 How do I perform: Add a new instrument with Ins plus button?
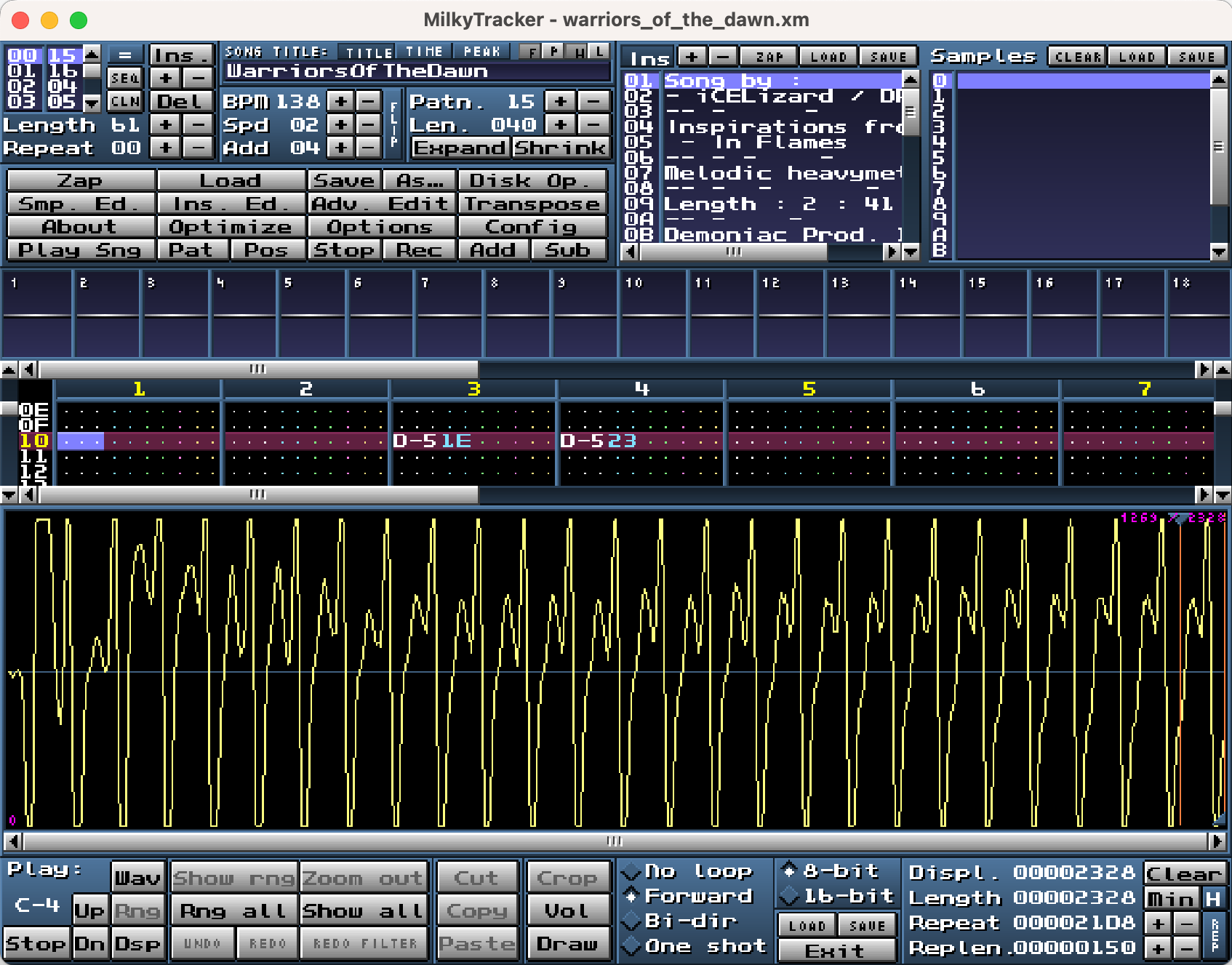(692, 57)
